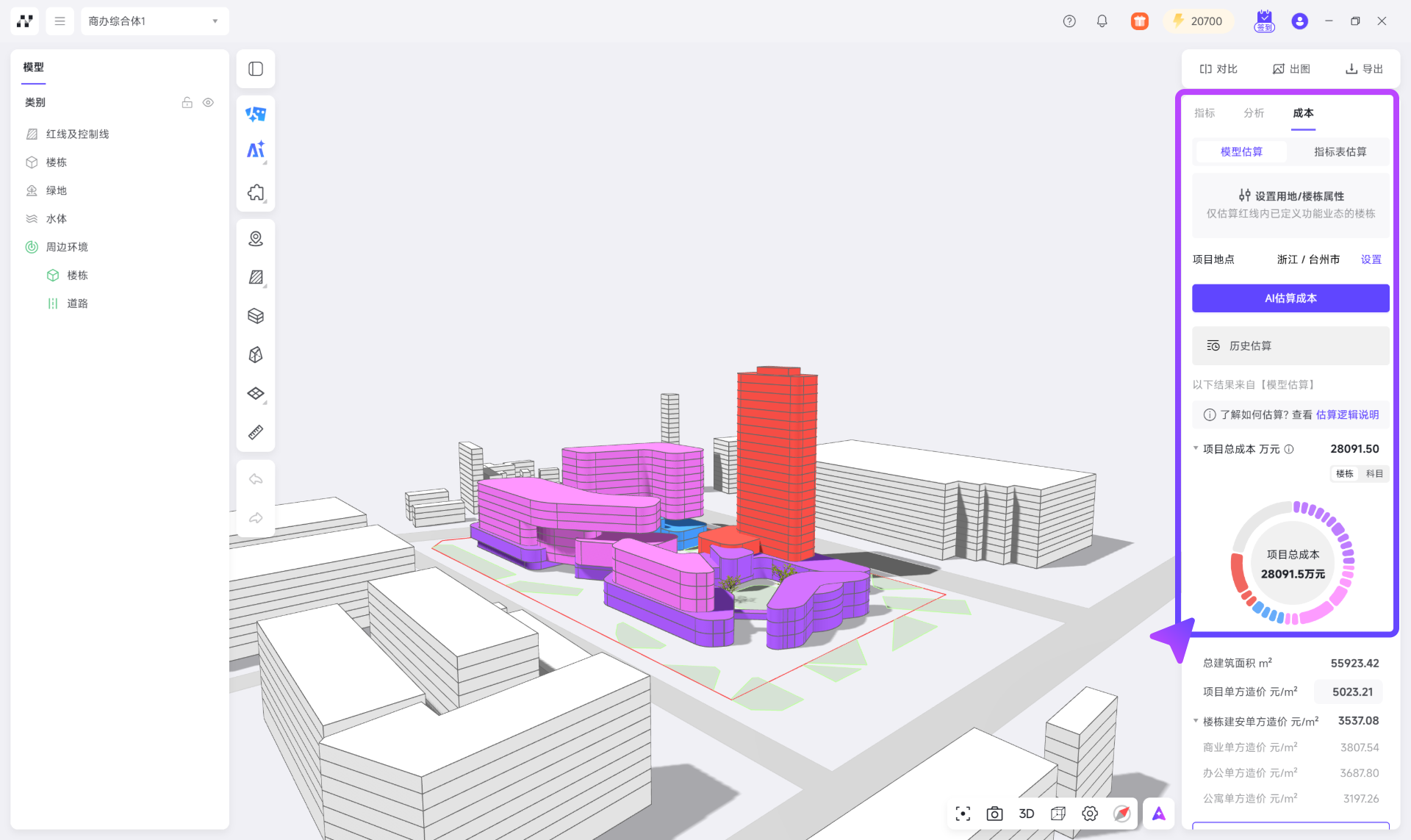Image resolution: width=1411 pixels, height=840 pixels.
Task: Collapse the 楼栋建安单方造价 row
Action: (x=1196, y=721)
